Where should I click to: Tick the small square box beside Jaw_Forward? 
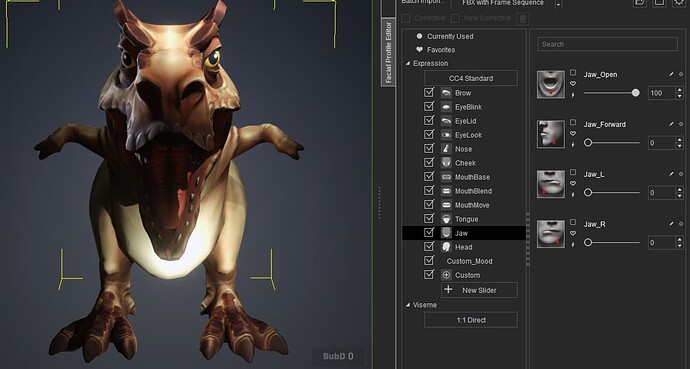click(573, 122)
